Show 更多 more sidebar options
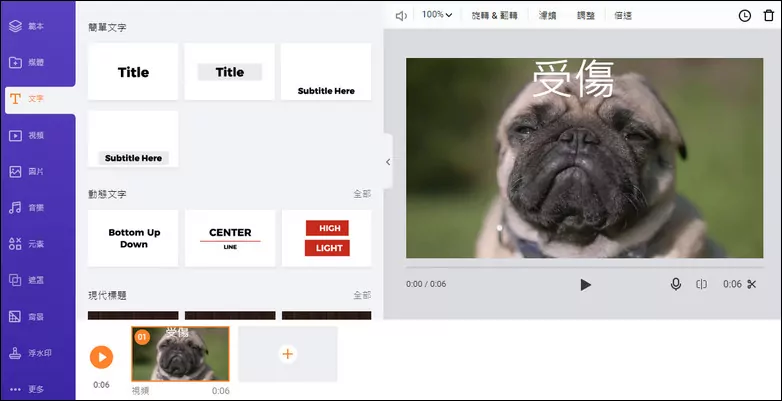This screenshot has height=401, width=782. tap(27, 390)
